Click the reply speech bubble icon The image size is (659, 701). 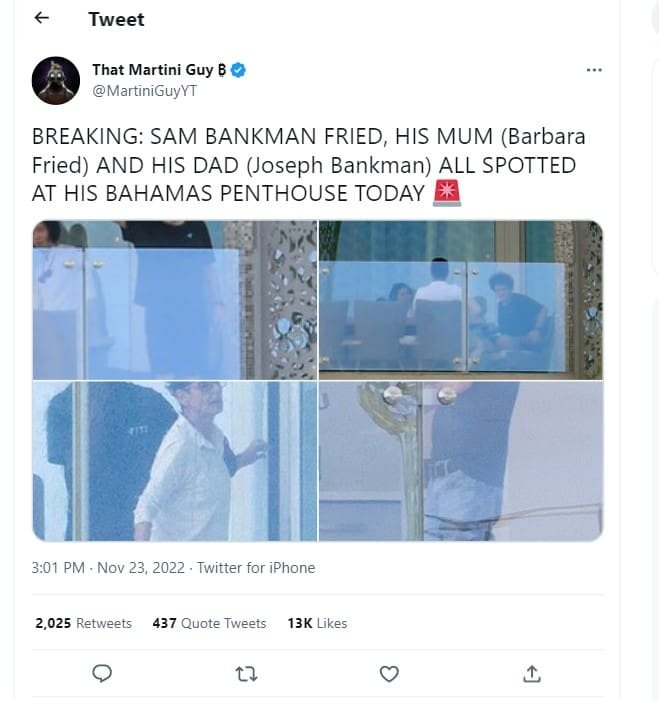click(102, 673)
